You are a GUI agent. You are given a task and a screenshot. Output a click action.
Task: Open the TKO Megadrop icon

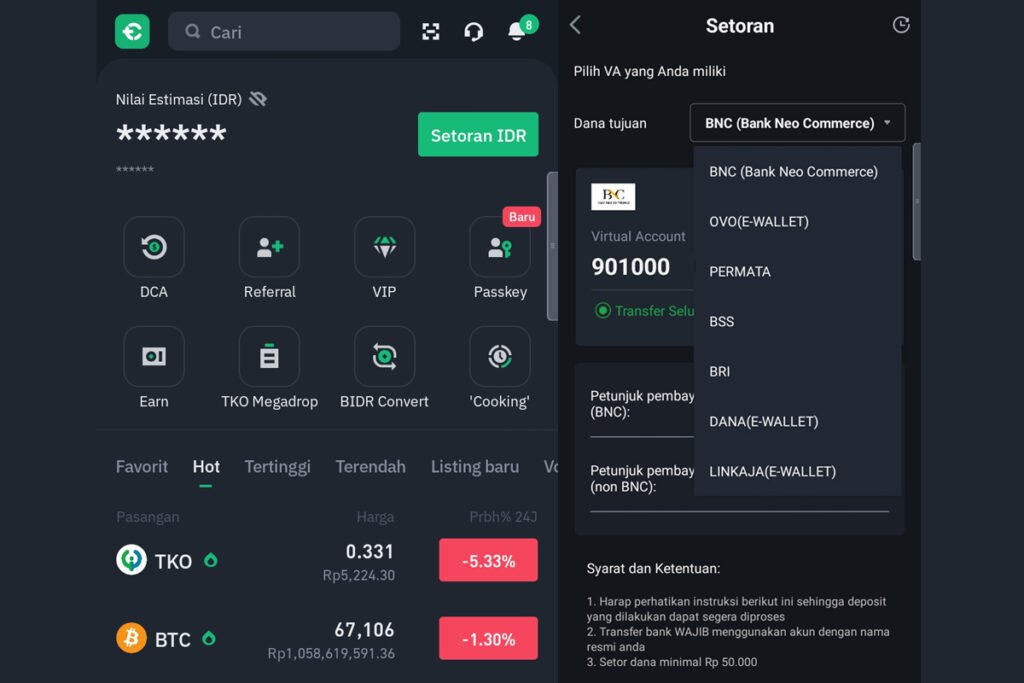269,357
